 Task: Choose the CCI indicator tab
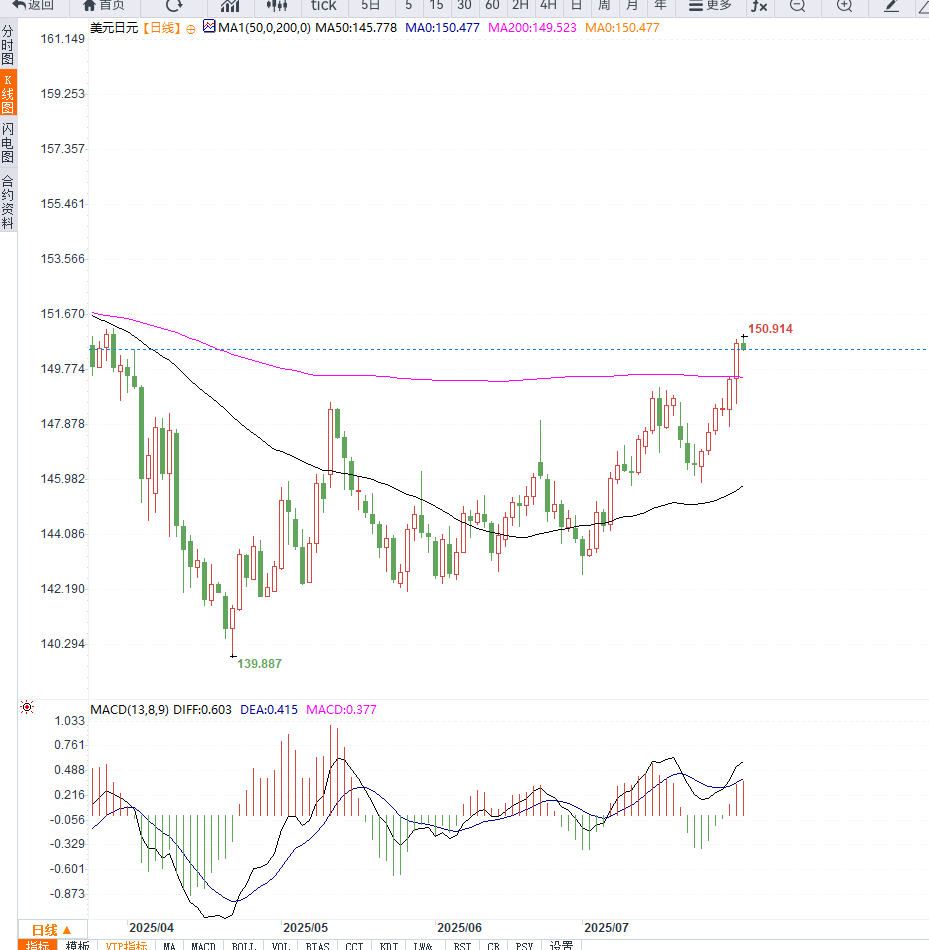click(354, 945)
